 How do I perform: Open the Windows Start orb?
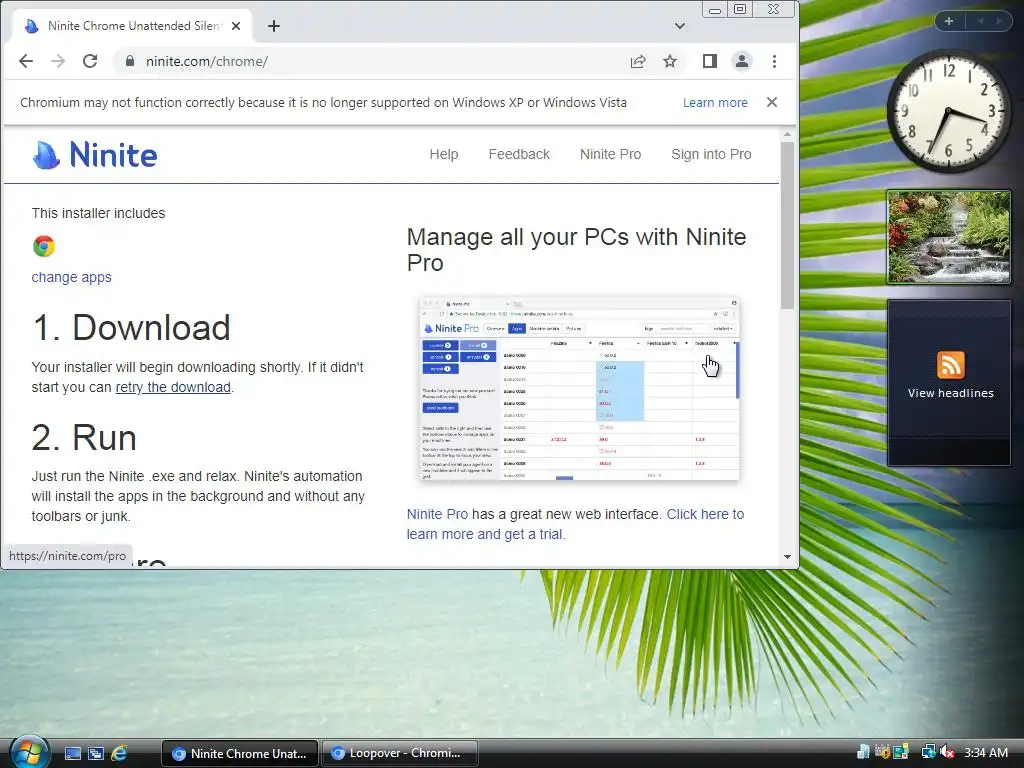tap(29, 752)
